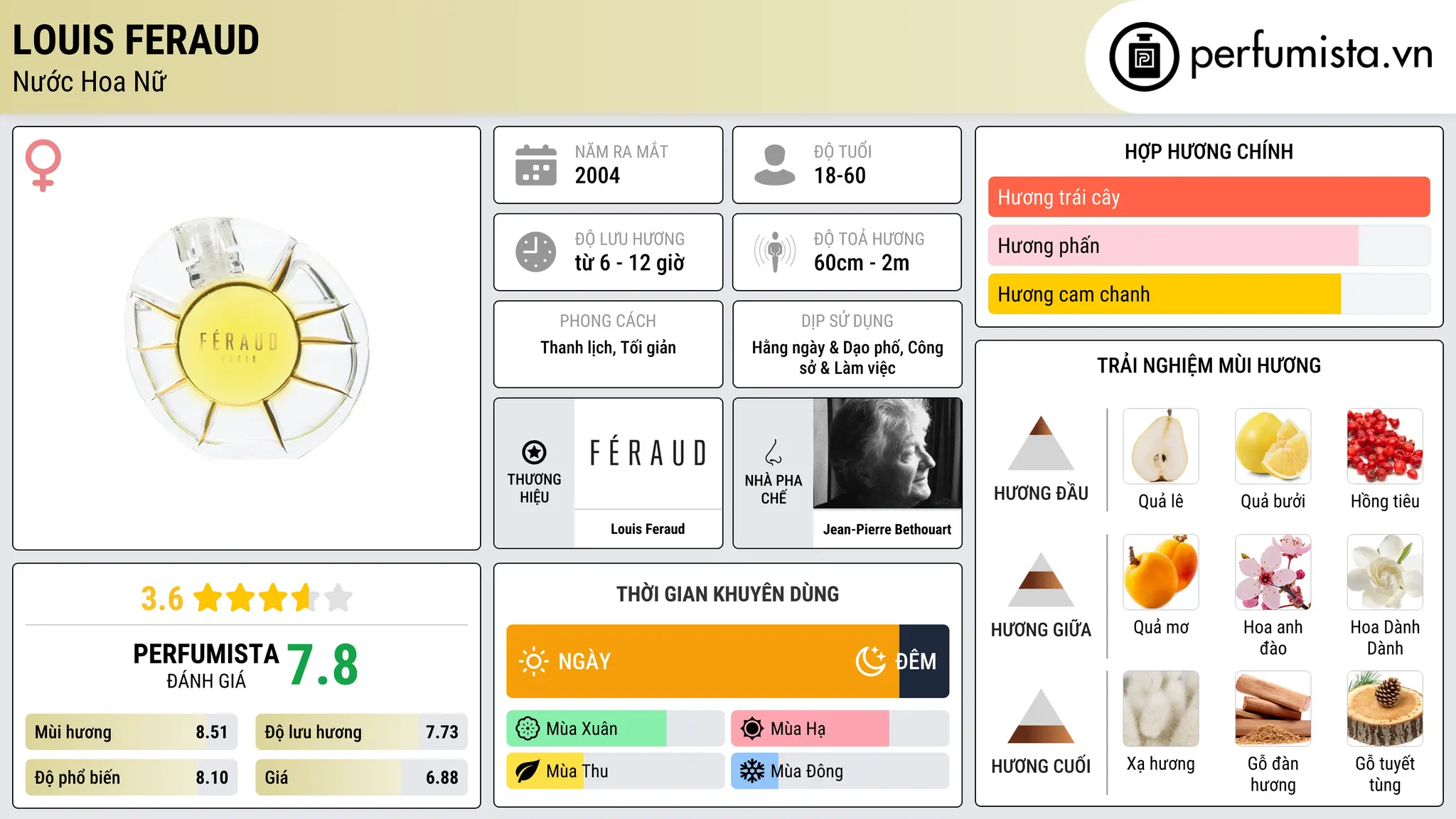Click the style text Thanh lịch, Tối giản
The width and height of the screenshot is (1456, 819).
pos(608,348)
